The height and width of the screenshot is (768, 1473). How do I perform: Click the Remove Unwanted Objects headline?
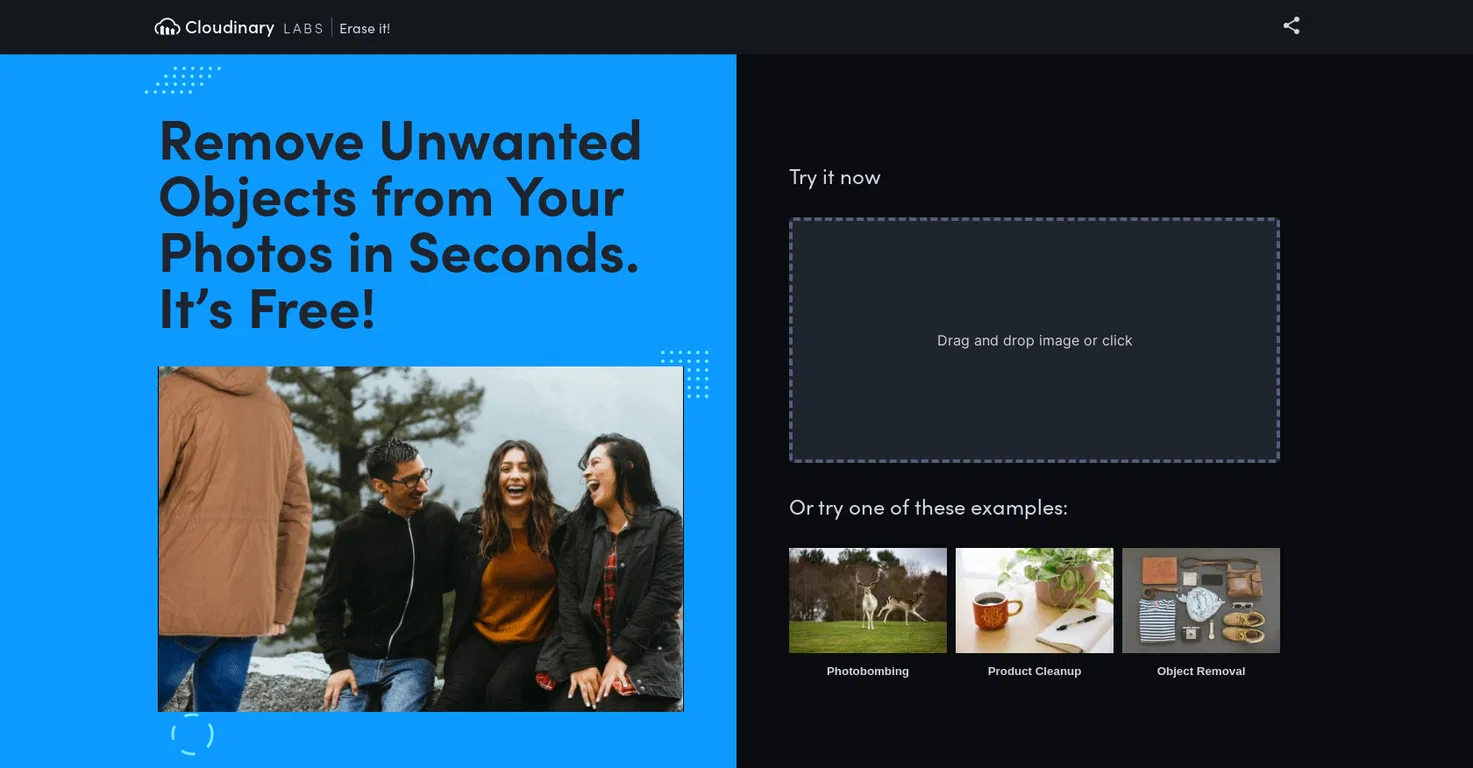click(400, 224)
